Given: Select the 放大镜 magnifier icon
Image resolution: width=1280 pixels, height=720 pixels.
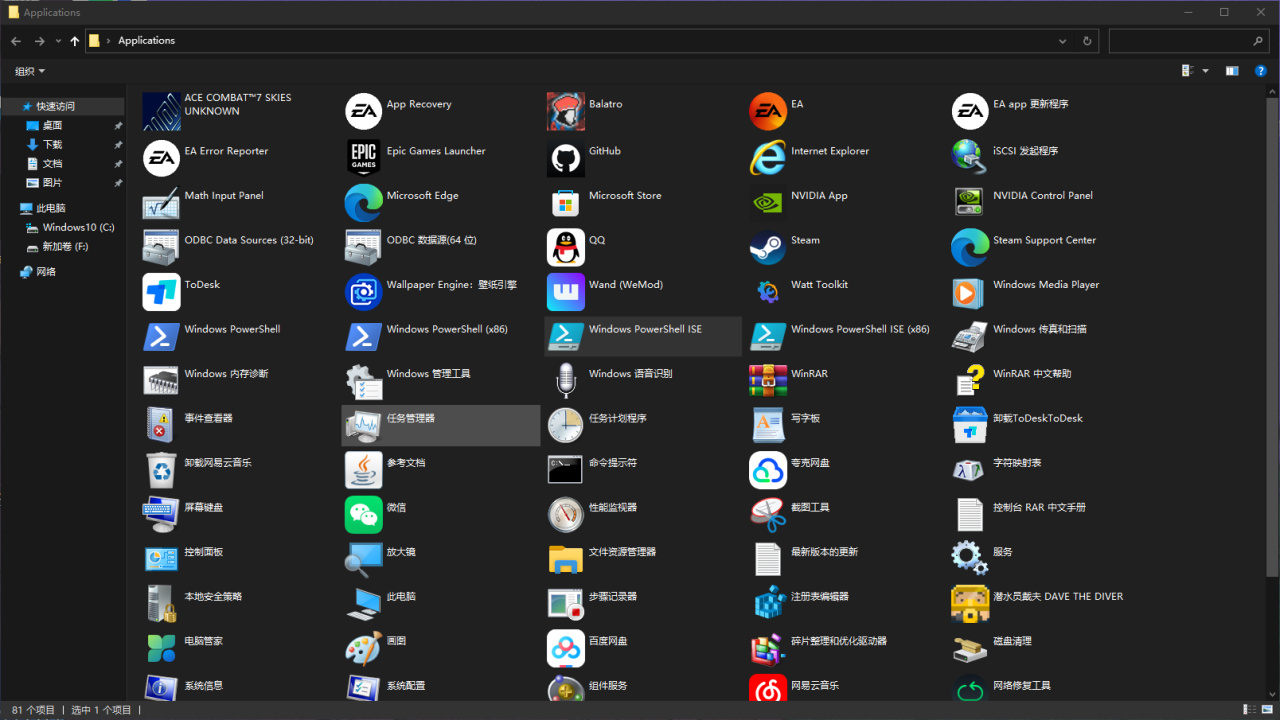Looking at the screenshot, I should pos(364,559).
